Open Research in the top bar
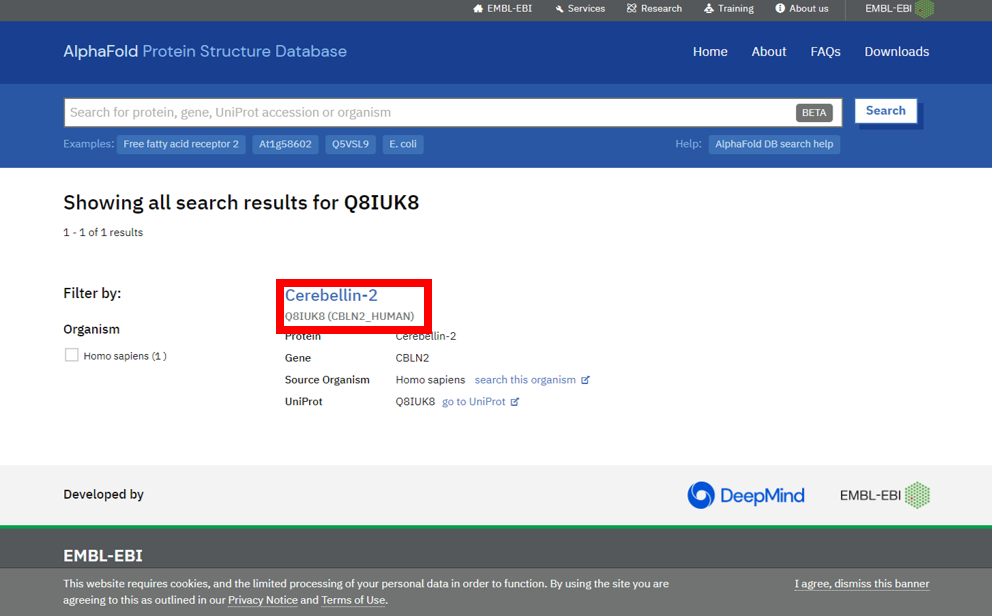 pos(654,8)
